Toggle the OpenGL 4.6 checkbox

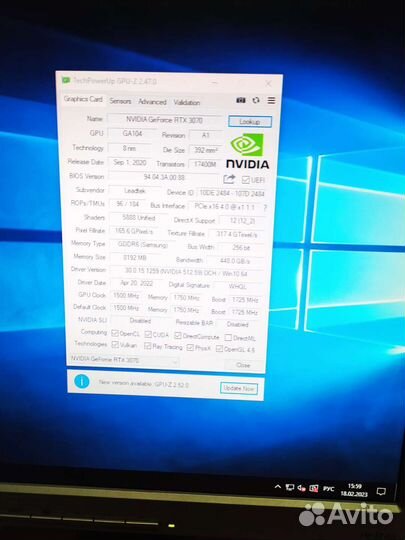219,349
